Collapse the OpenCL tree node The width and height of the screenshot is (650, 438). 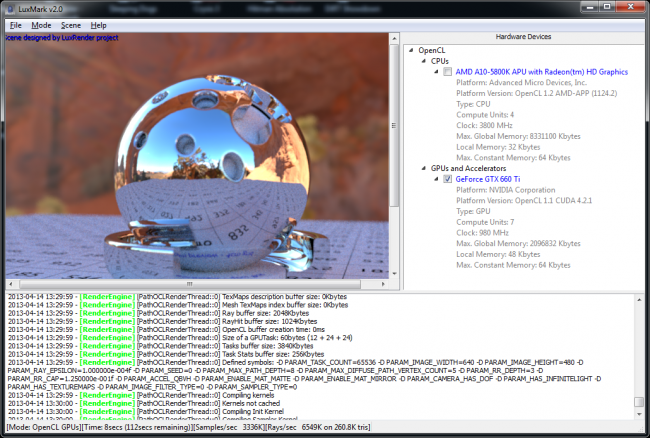tap(411, 50)
